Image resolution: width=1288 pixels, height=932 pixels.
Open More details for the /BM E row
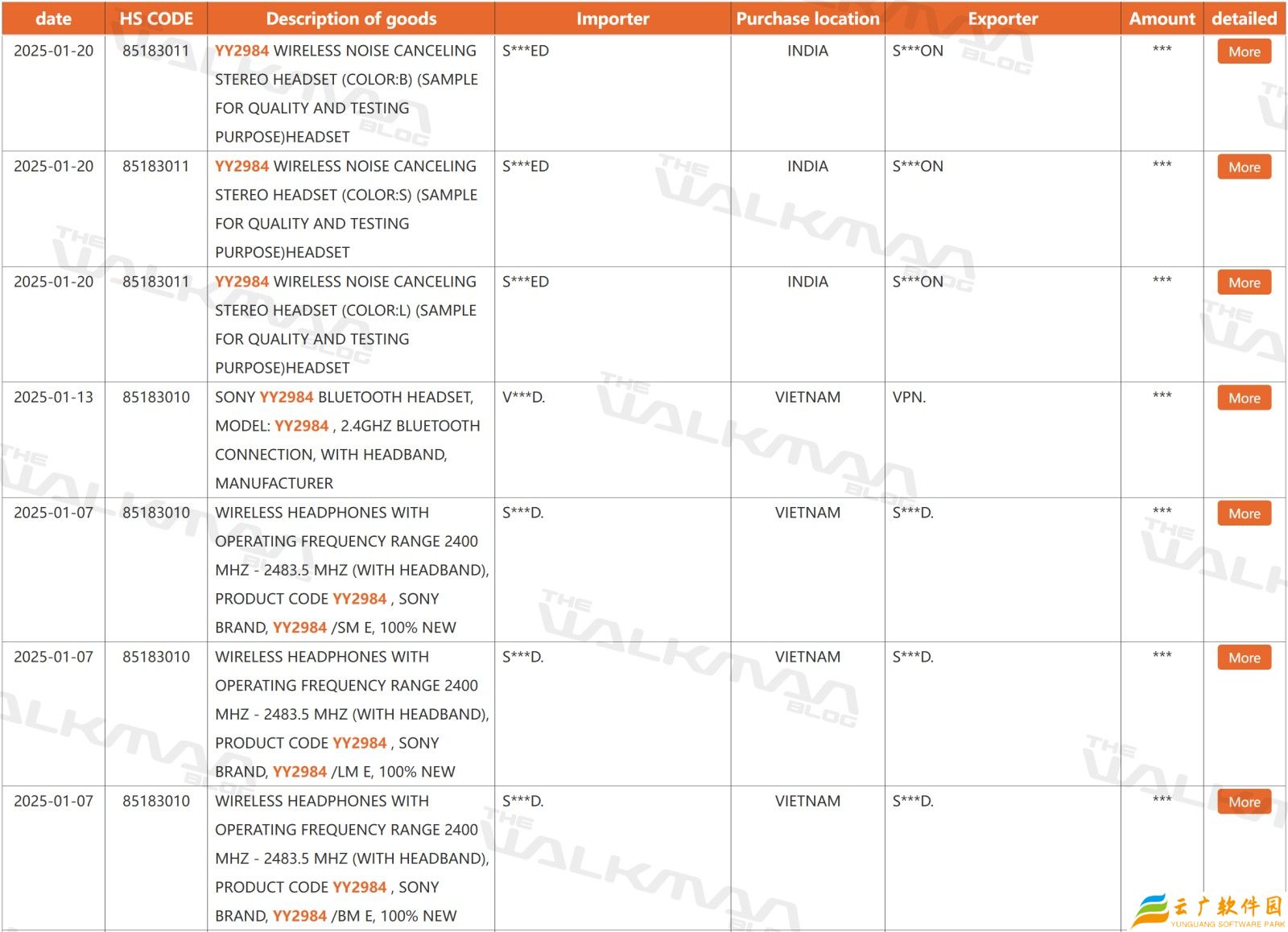tap(1244, 802)
